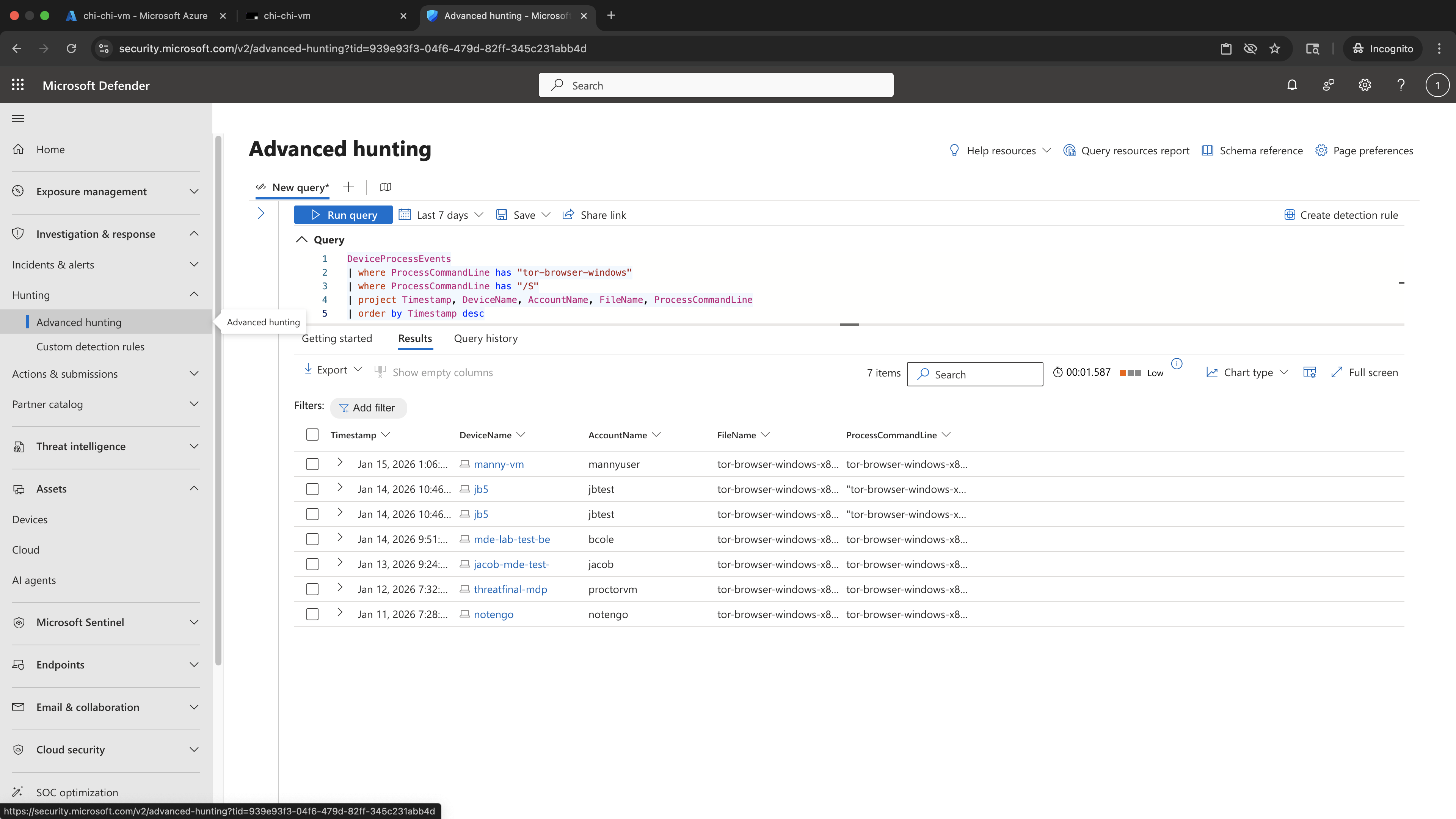The image size is (1456, 819).
Task: Select the Results tab
Action: 415,339
